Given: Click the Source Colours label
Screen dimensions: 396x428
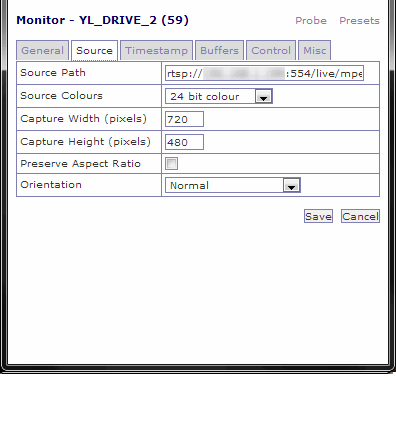Looking at the screenshot, I should pyautogui.click(x=61, y=96).
